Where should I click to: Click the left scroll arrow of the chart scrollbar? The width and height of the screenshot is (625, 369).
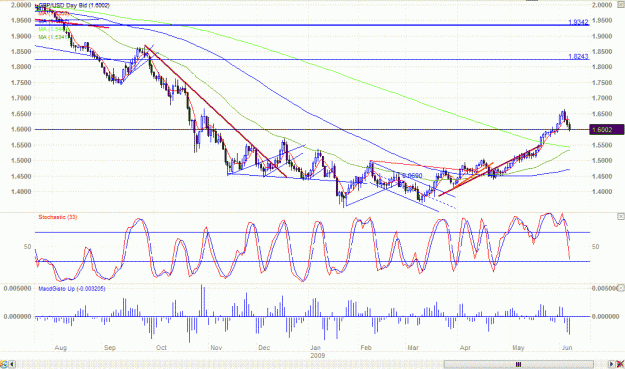12,364
